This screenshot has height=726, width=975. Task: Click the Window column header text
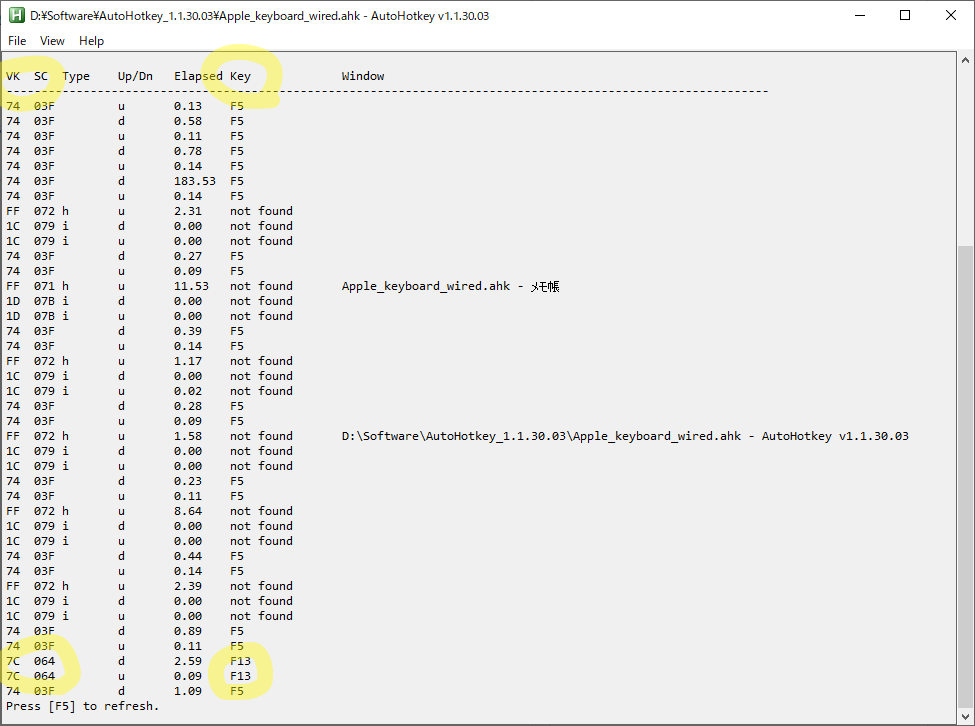coord(362,76)
